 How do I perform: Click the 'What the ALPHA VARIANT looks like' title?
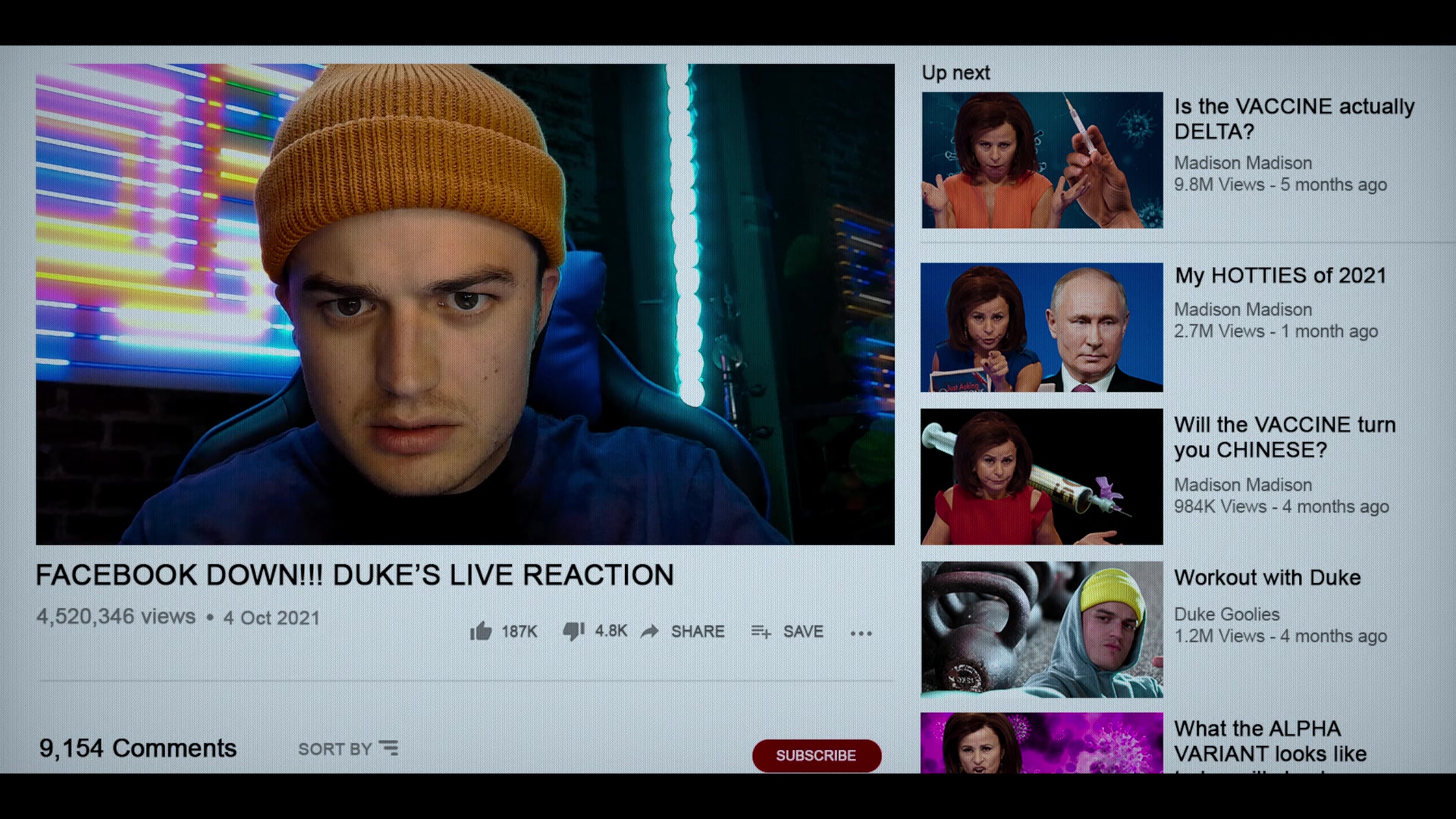pos(1270,741)
